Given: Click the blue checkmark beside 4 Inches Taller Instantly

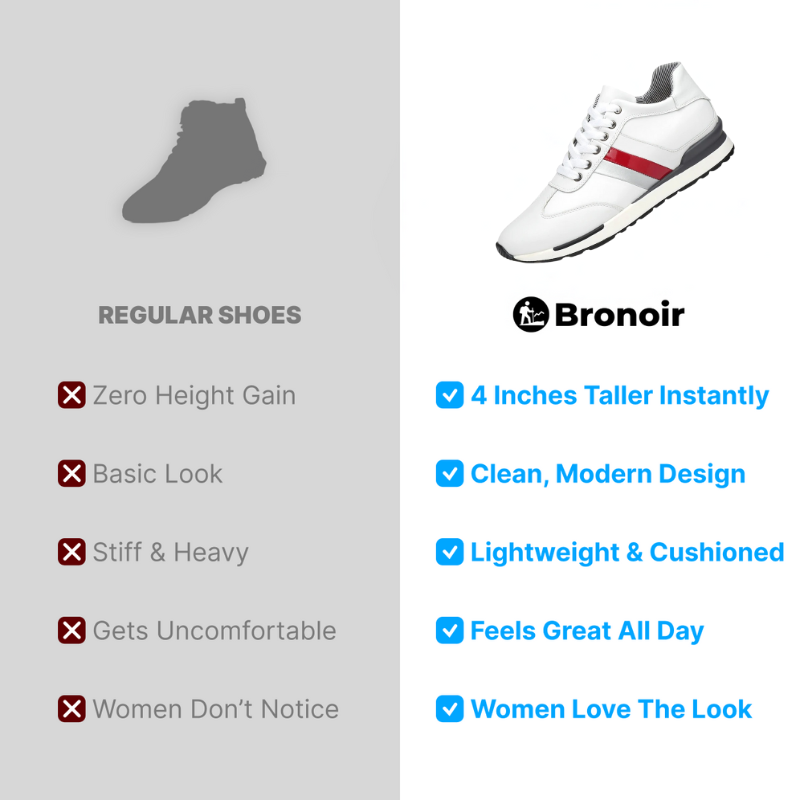Looking at the screenshot, I should pos(449,395).
